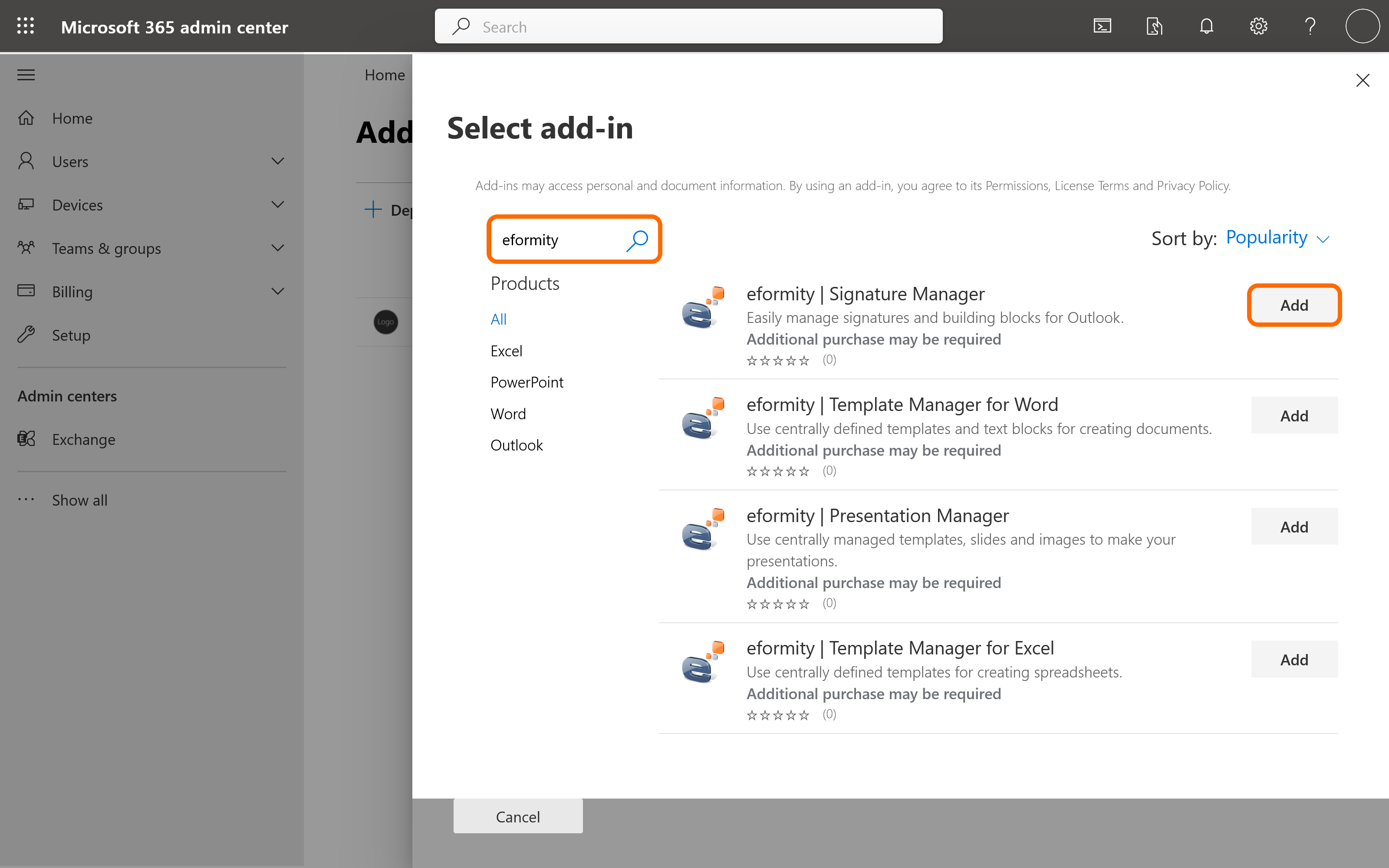Viewport: 1389px width, 868px height.
Task: Filter products by Outlook
Action: (516, 445)
